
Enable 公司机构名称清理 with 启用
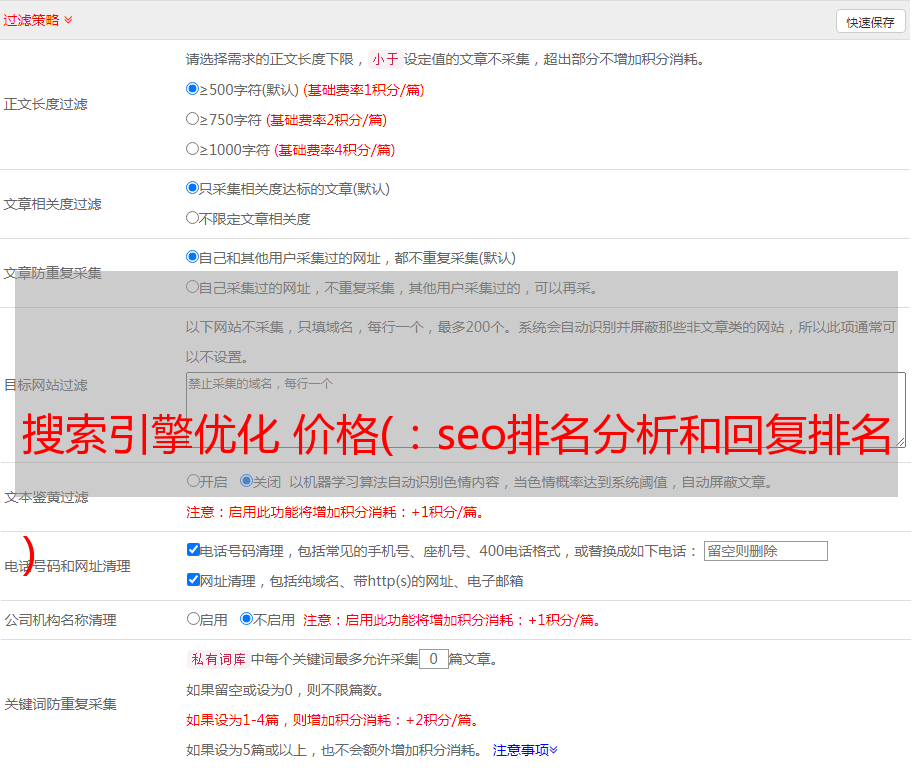tap(193, 619)
